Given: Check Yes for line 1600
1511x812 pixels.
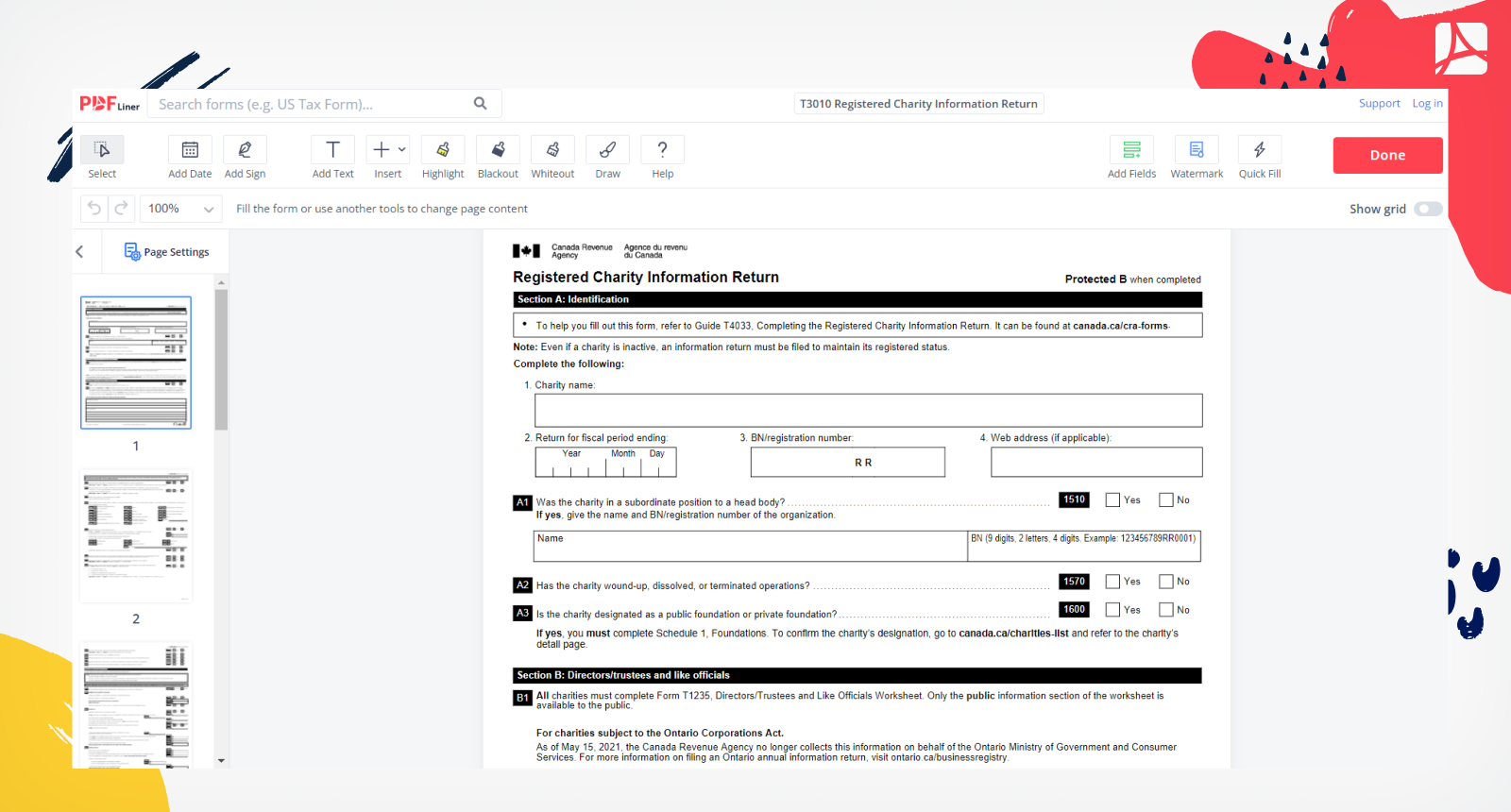Looking at the screenshot, I should [x=1112, y=610].
